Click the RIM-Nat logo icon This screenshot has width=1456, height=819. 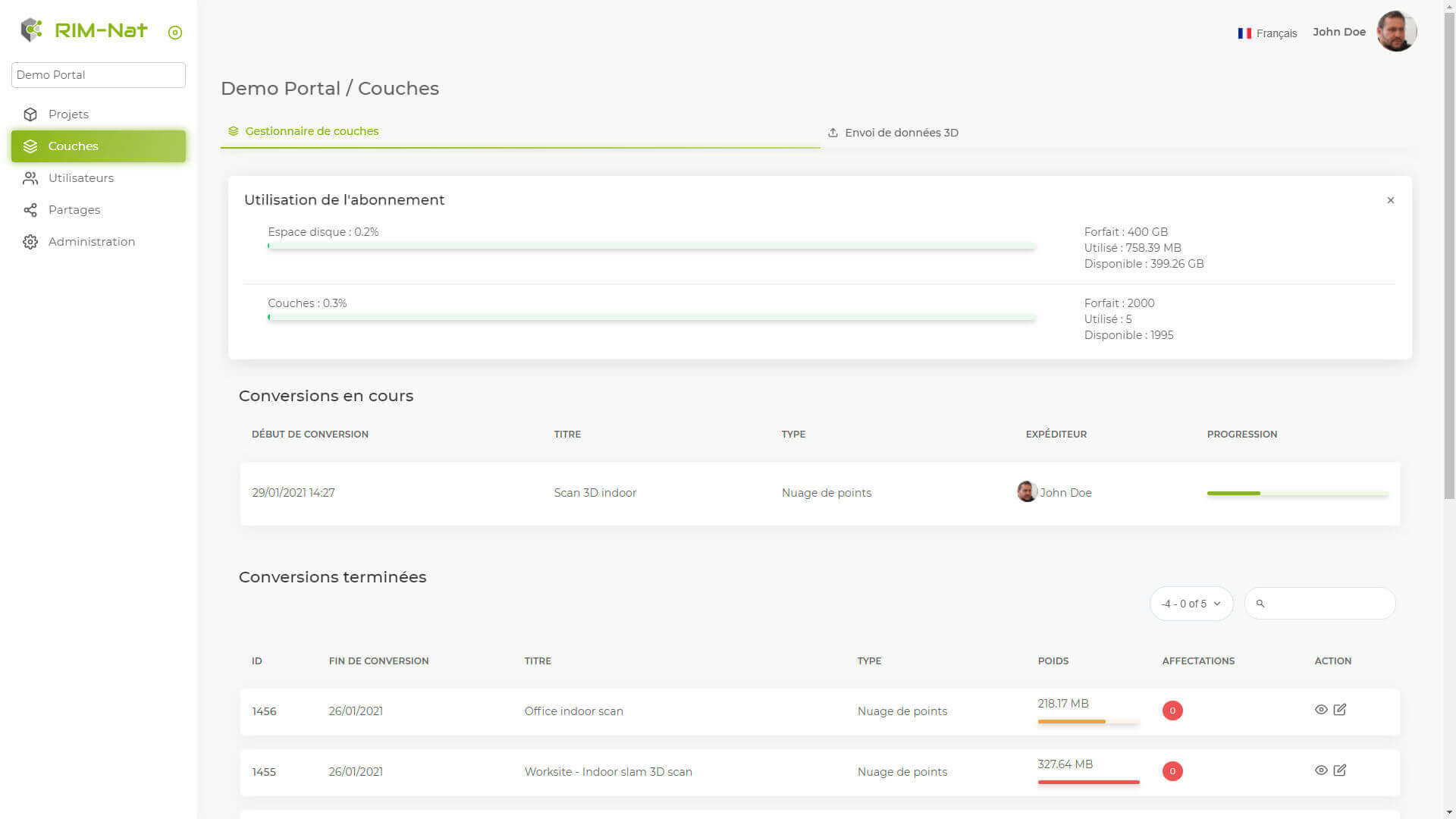click(31, 30)
